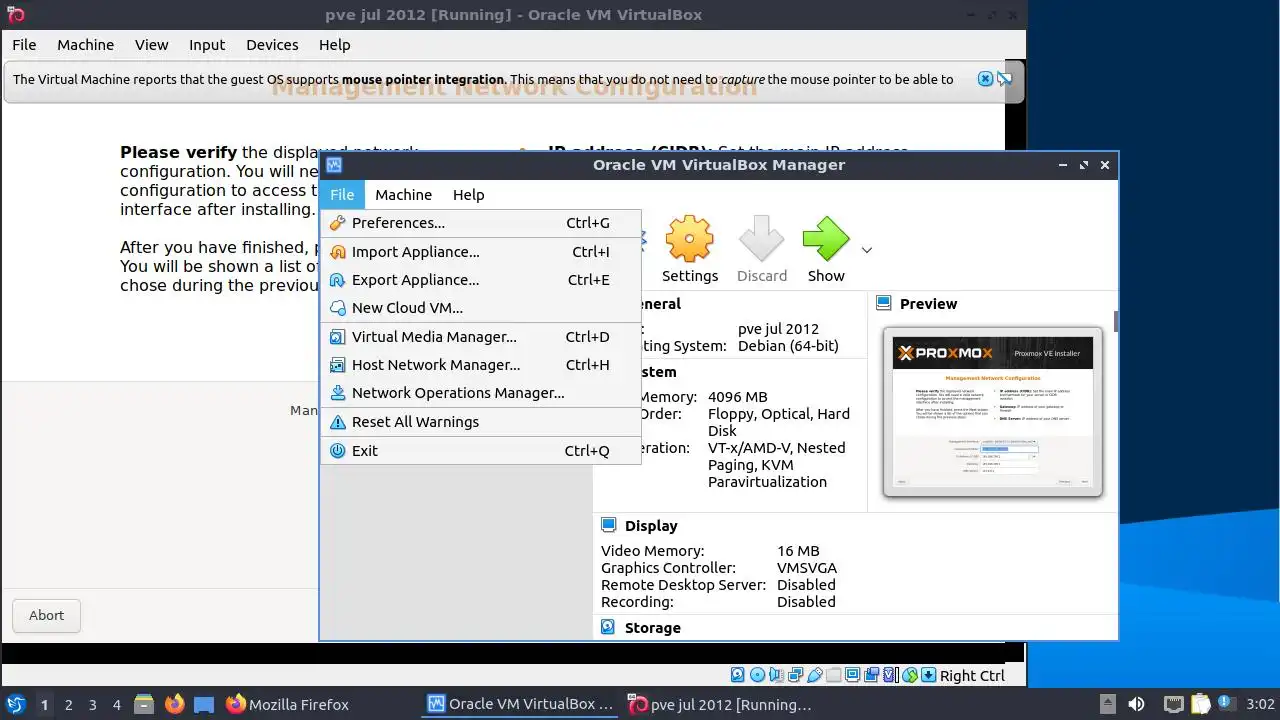Click keyboard capture arrow status icon
Screen dimensions: 1280x720
point(929,675)
